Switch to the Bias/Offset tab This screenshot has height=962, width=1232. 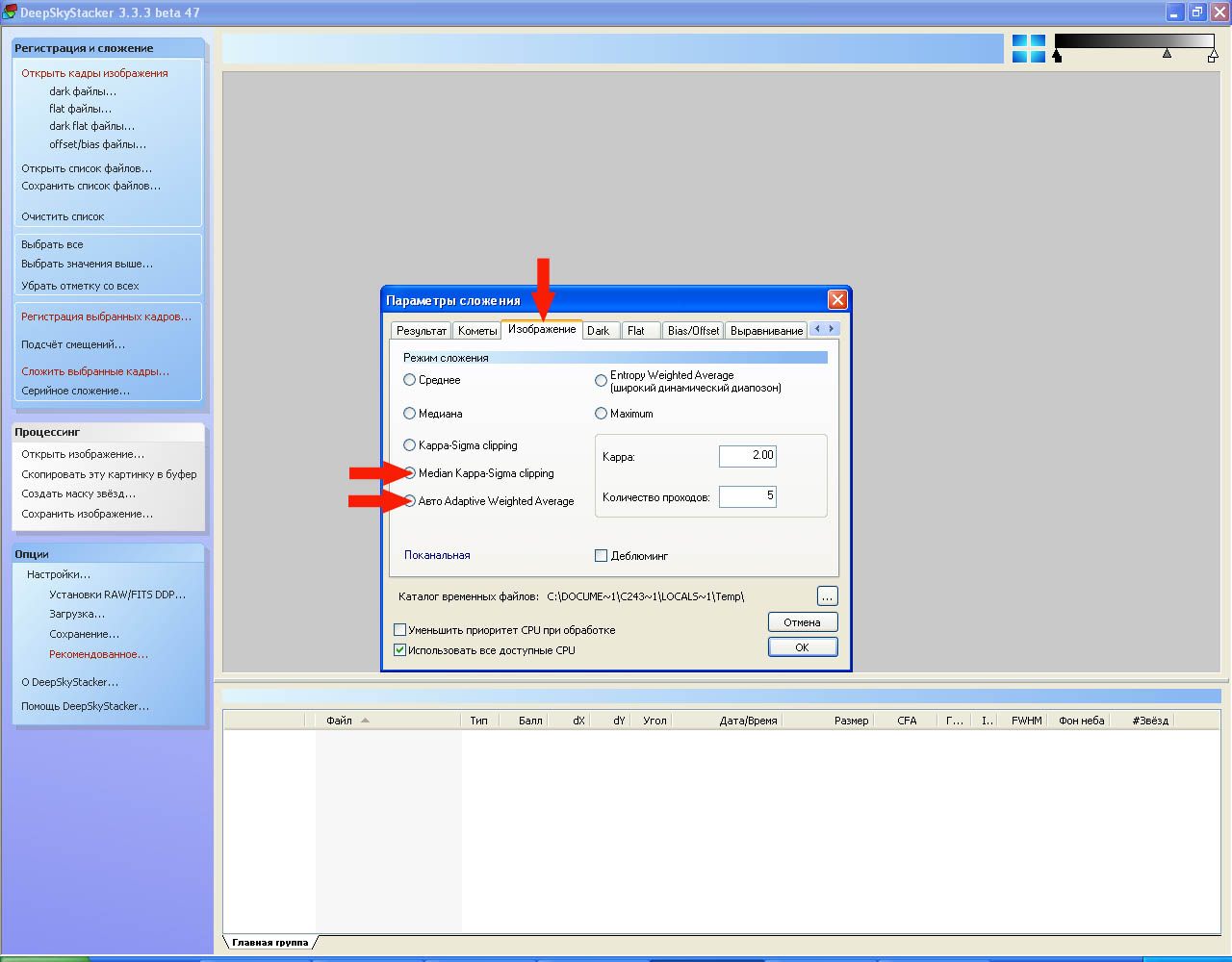(693, 331)
